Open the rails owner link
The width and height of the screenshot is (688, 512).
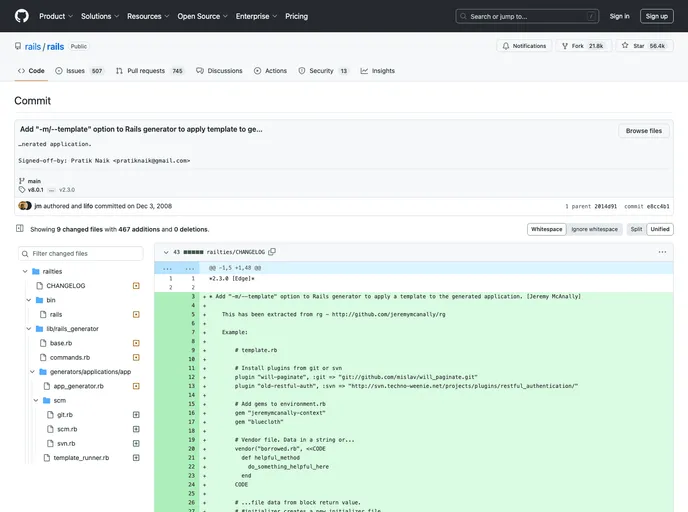tap(32, 47)
